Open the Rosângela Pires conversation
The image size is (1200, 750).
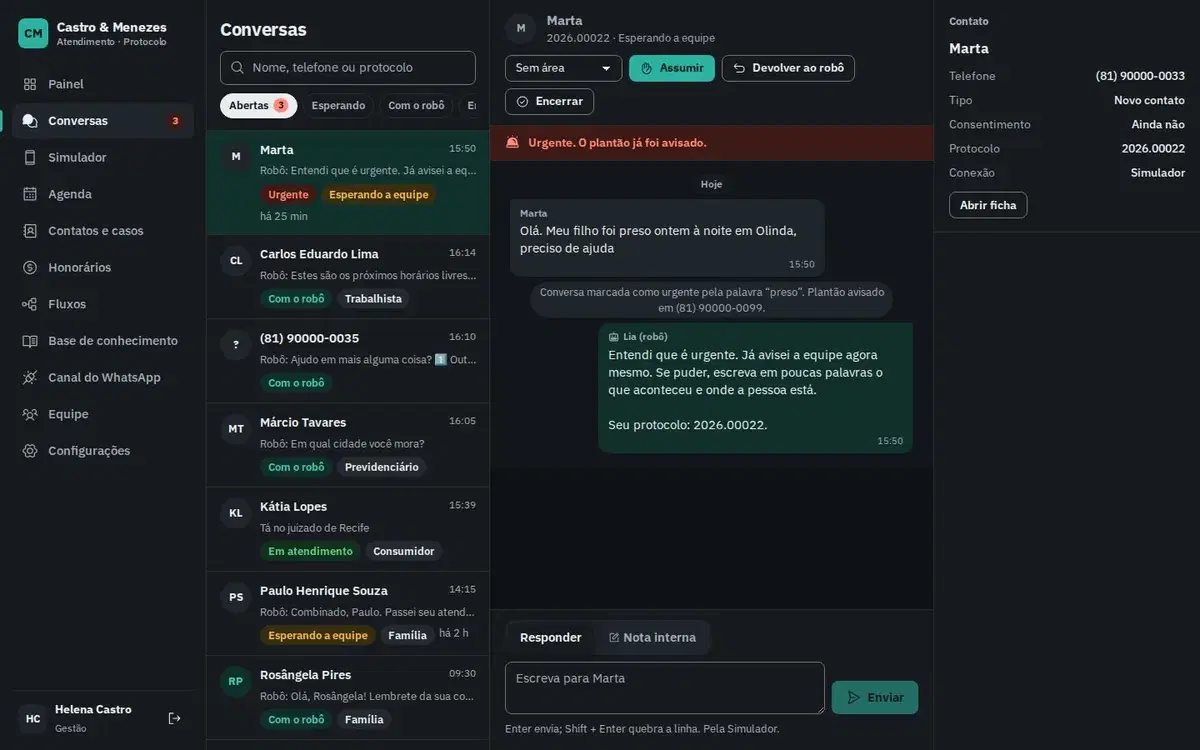[x=348, y=697]
